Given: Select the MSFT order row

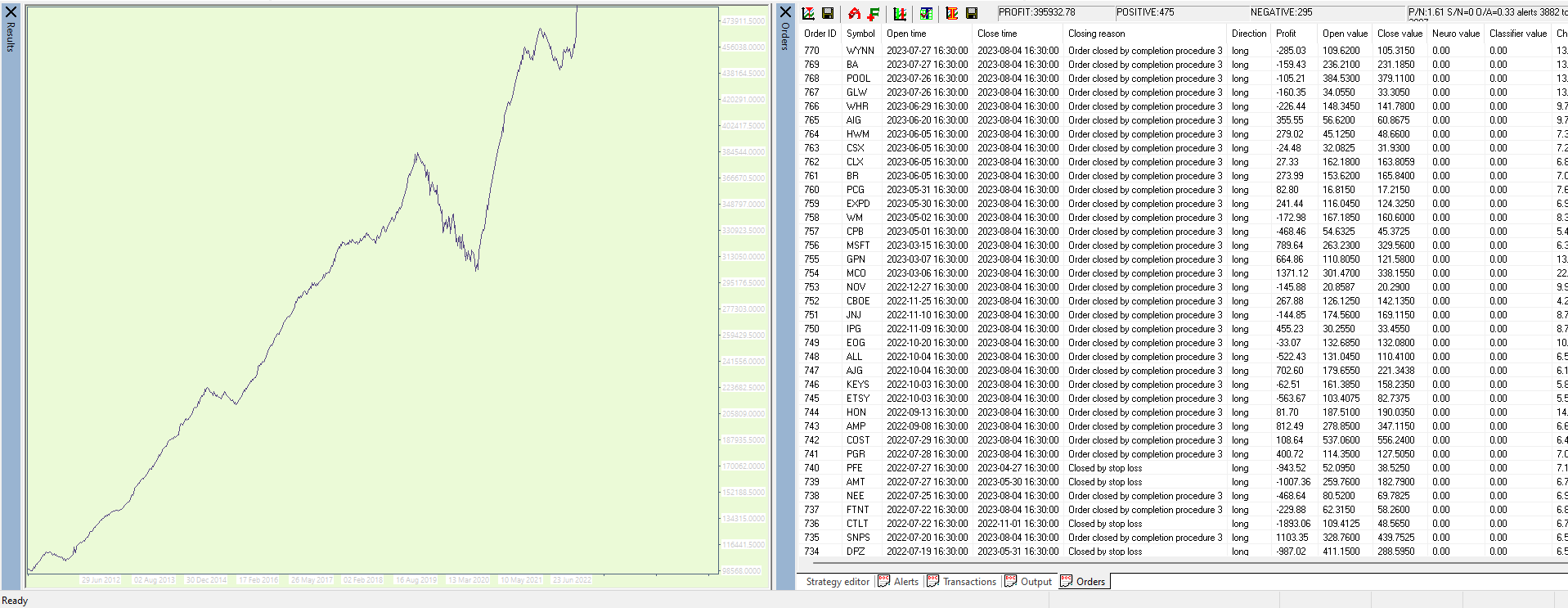Looking at the screenshot, I should 858,245.
